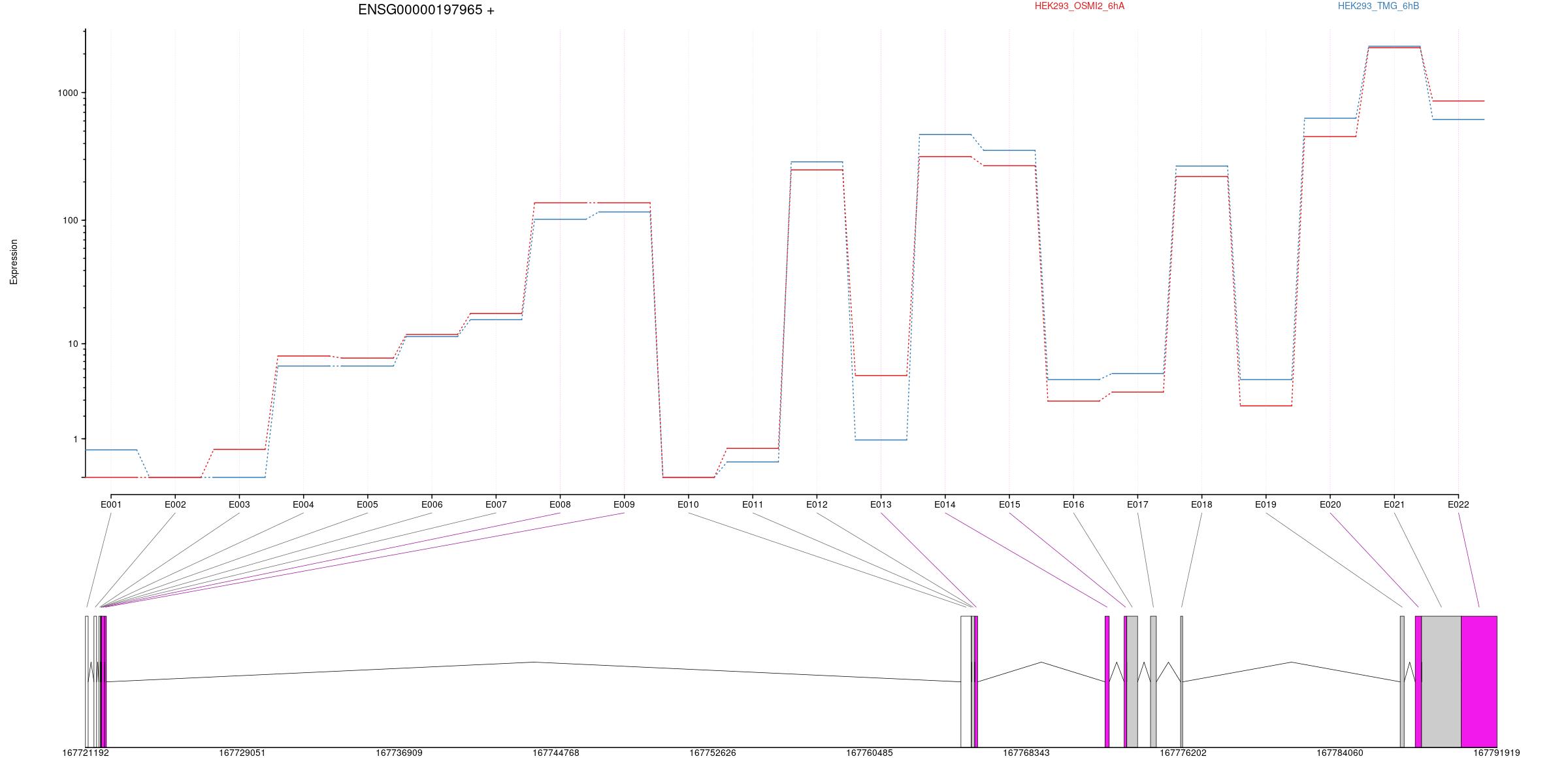Click exon label E013
This screenshot has height=784, width=1568.
pos(881,504)
